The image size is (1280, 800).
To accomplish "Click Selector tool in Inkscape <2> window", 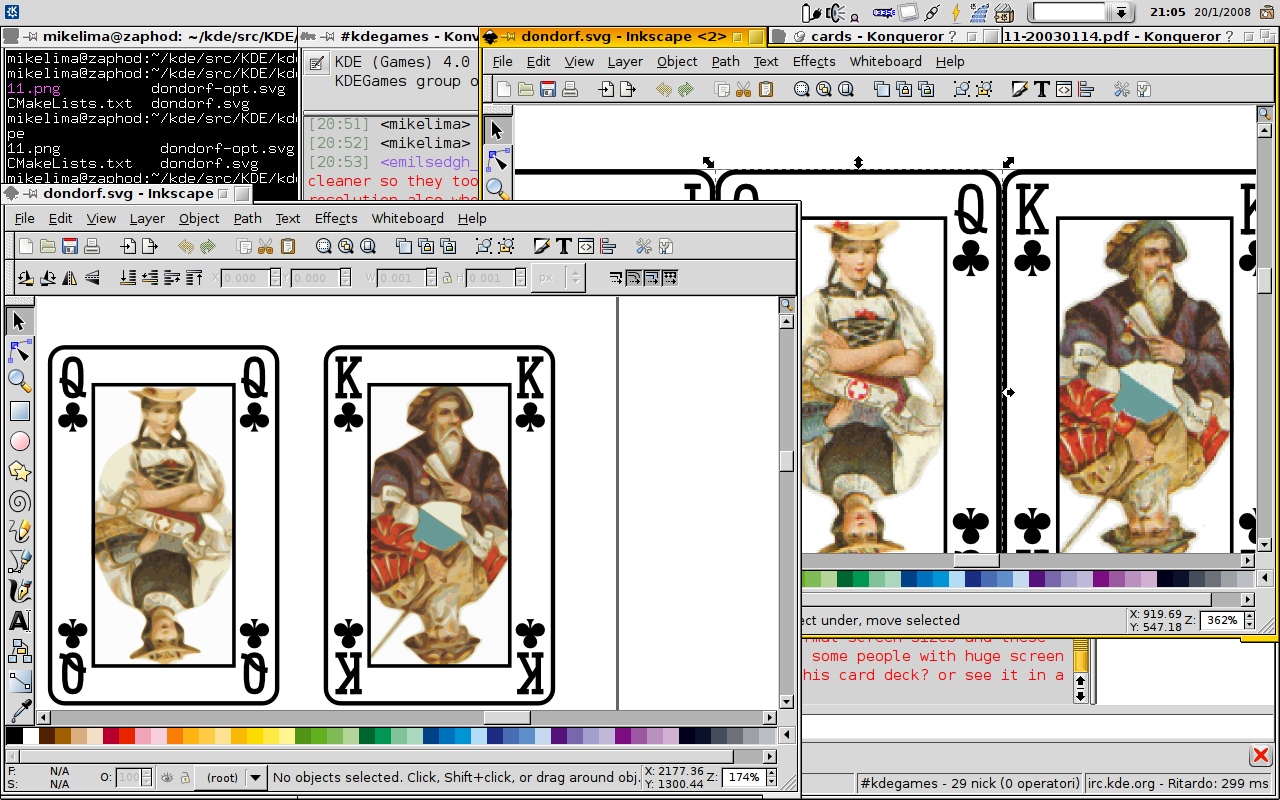I will pyautogui.click(x=497, y=130).
